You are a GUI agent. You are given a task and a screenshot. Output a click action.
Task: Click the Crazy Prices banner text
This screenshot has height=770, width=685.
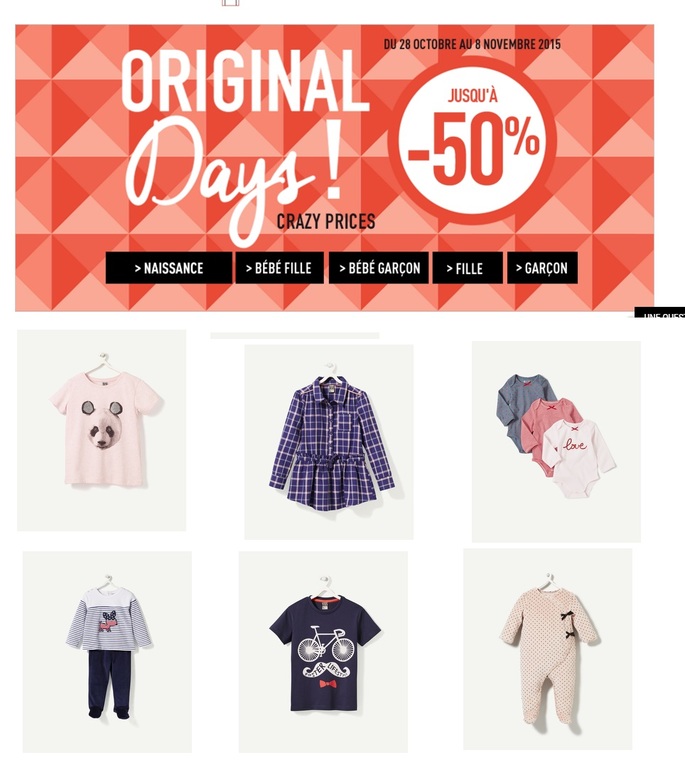point(326,221)
